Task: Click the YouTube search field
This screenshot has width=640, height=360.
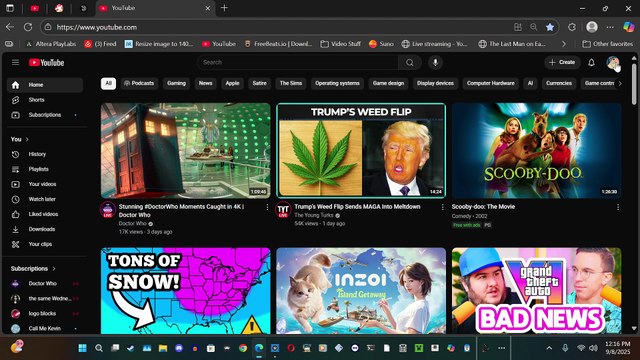Action: coord(298,62)
